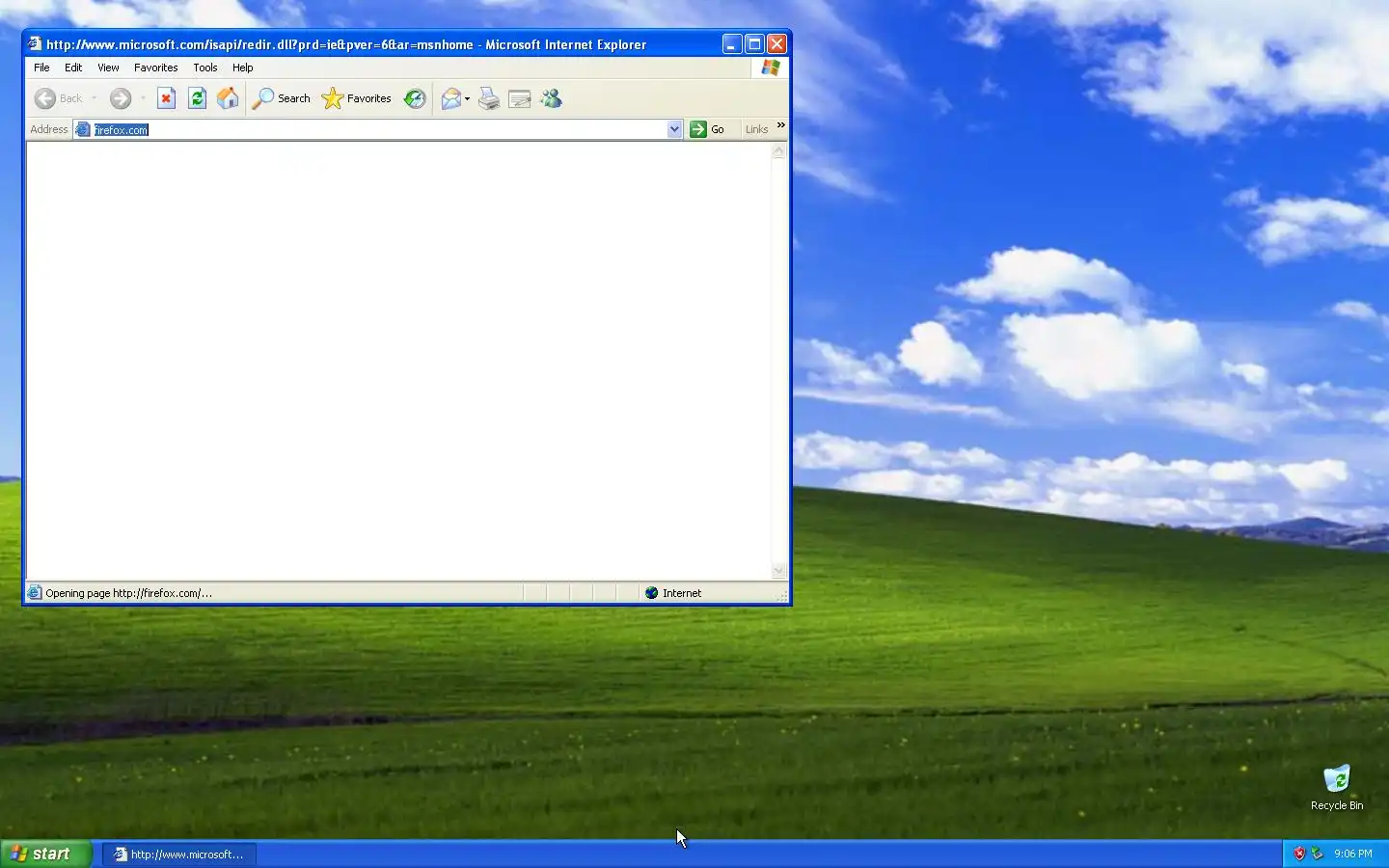Viewport: 1389px width, 868px height.
Task: Select the Recycle Bin desktop icon
Action: pyautogui.click(x=1337, y=788)
